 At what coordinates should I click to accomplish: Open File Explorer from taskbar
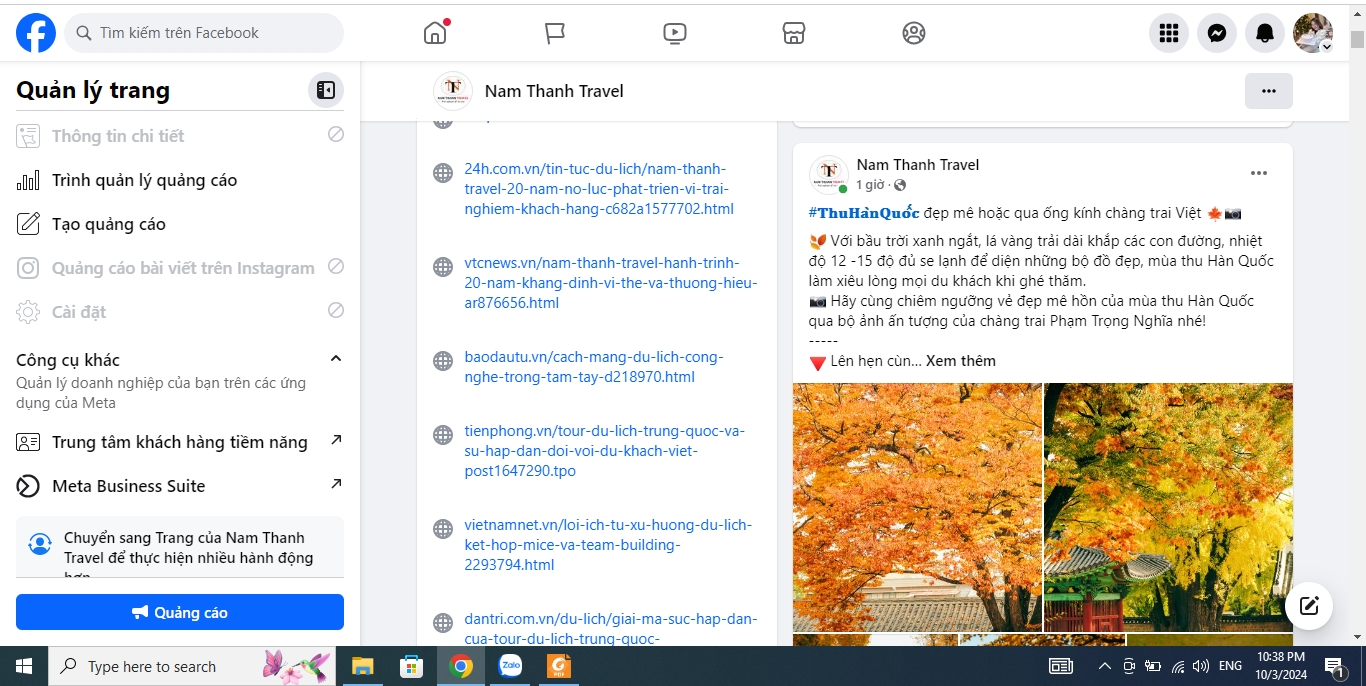coord(362,666)
